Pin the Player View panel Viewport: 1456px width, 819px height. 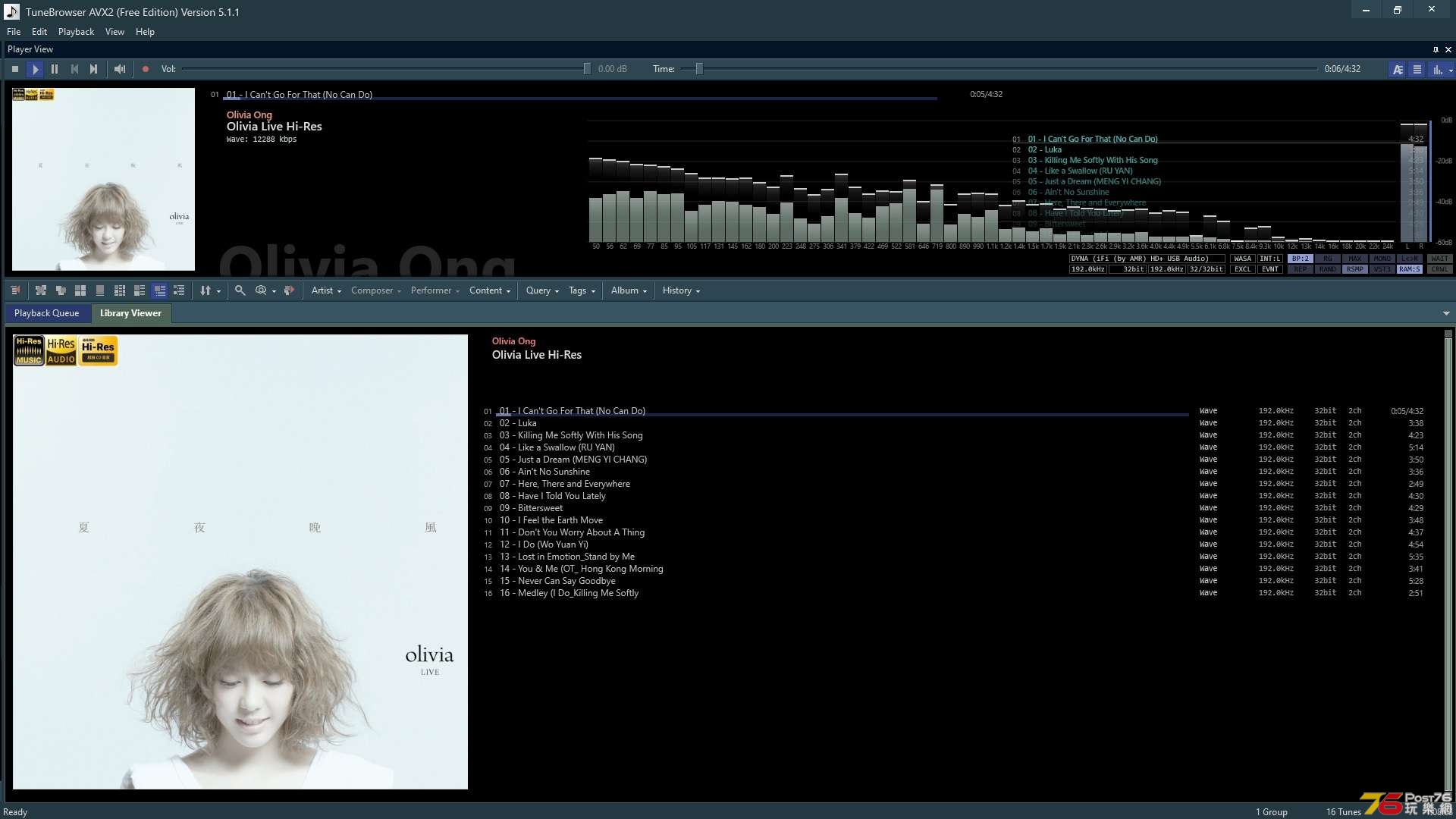click(x=1436, y=49)
